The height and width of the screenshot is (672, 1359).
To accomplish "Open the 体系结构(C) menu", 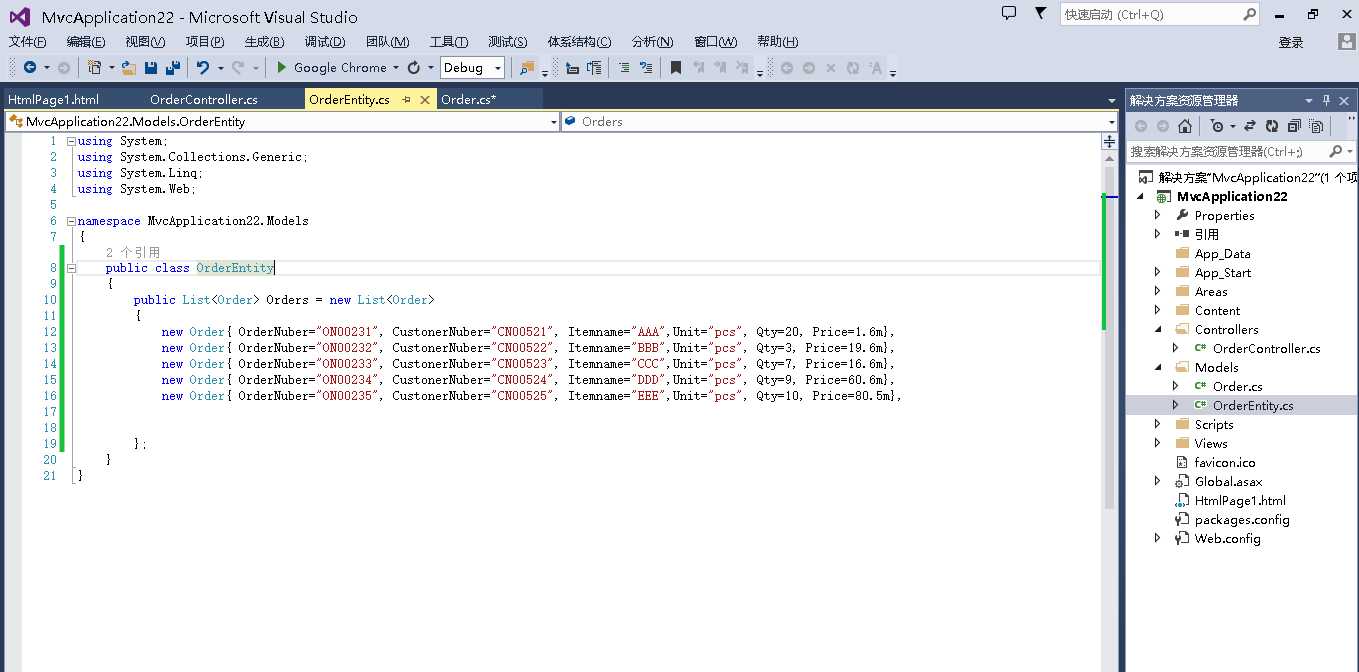I will click(579, 41).
